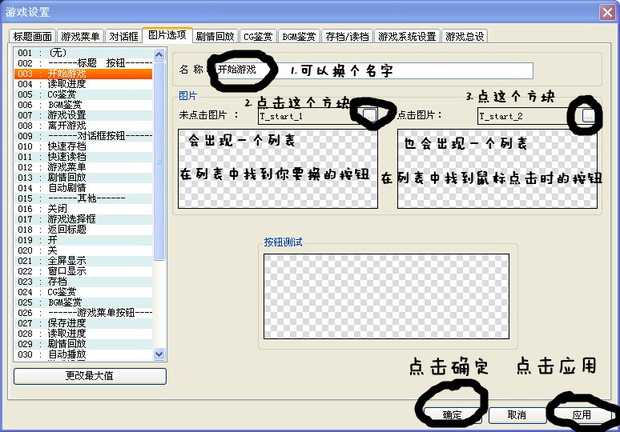The width and height of the screenshot is (620, 432).
Task: Click the list scrollbar up arrow
Action: point(159,54)
